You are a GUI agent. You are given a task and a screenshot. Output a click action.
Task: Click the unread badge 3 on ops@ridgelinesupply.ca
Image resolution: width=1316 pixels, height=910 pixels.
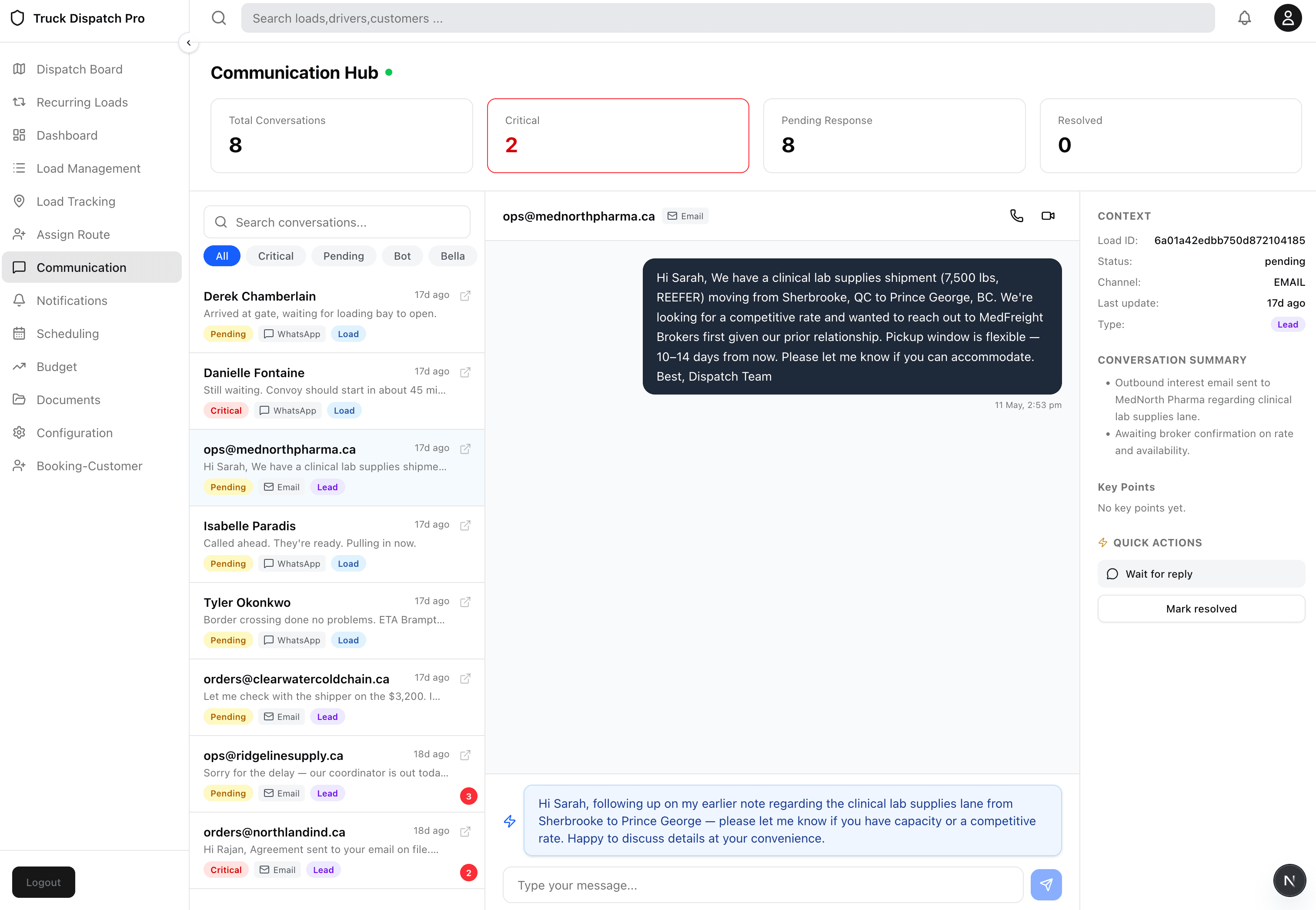click(468, 796)
